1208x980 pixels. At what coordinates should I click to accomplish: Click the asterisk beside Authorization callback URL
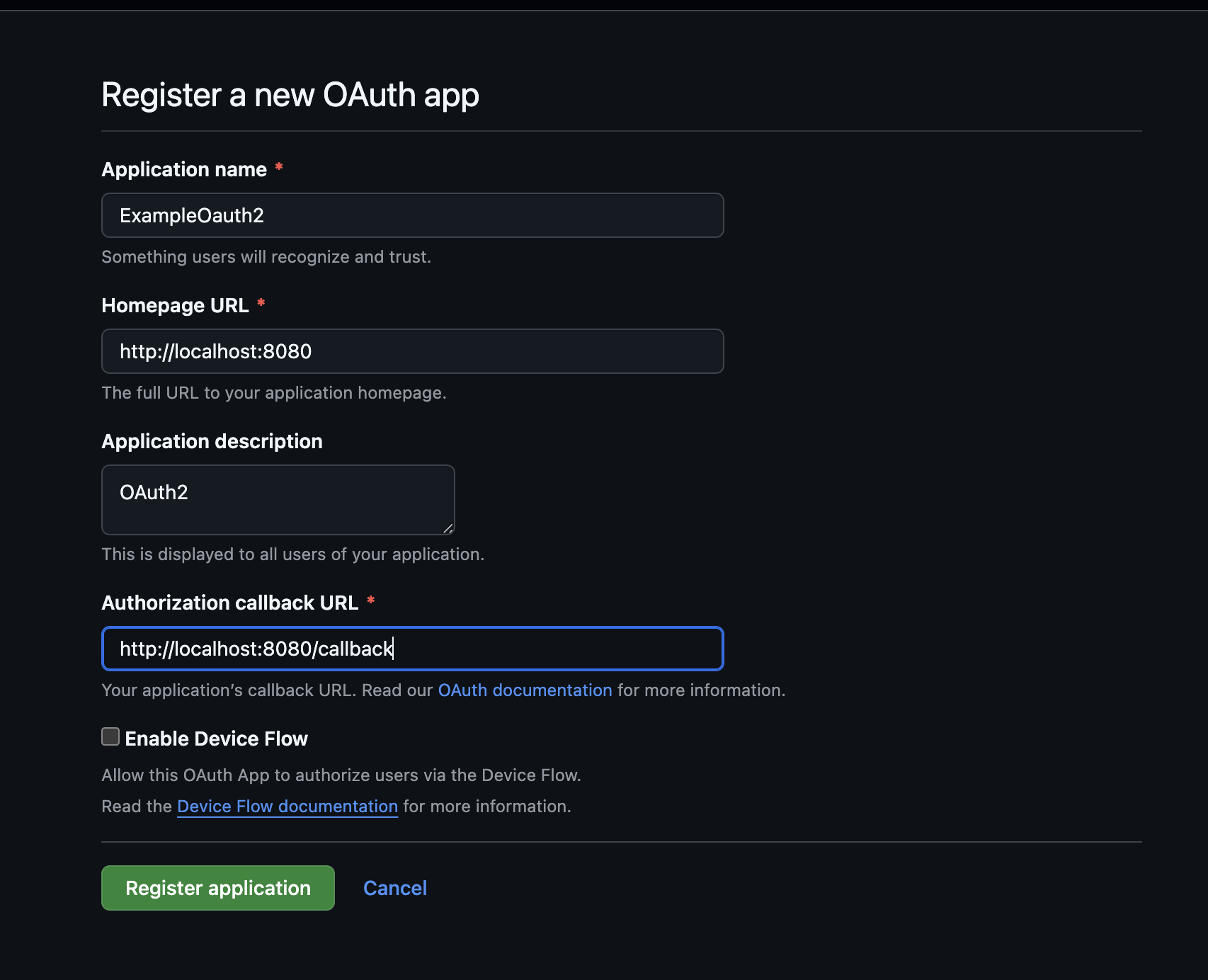(x=370, y=601)
